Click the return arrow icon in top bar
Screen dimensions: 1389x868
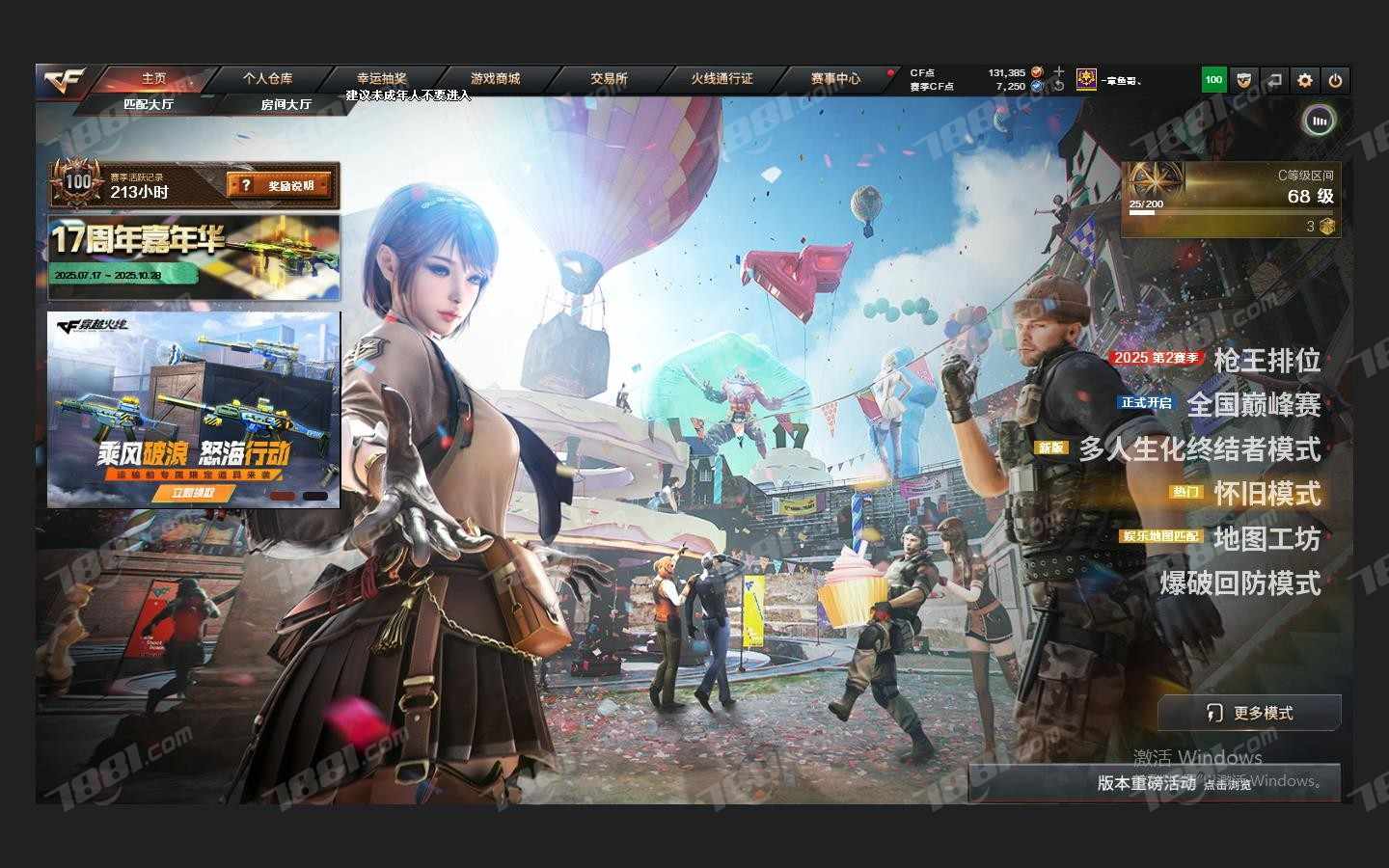(x=1274, y=80)
